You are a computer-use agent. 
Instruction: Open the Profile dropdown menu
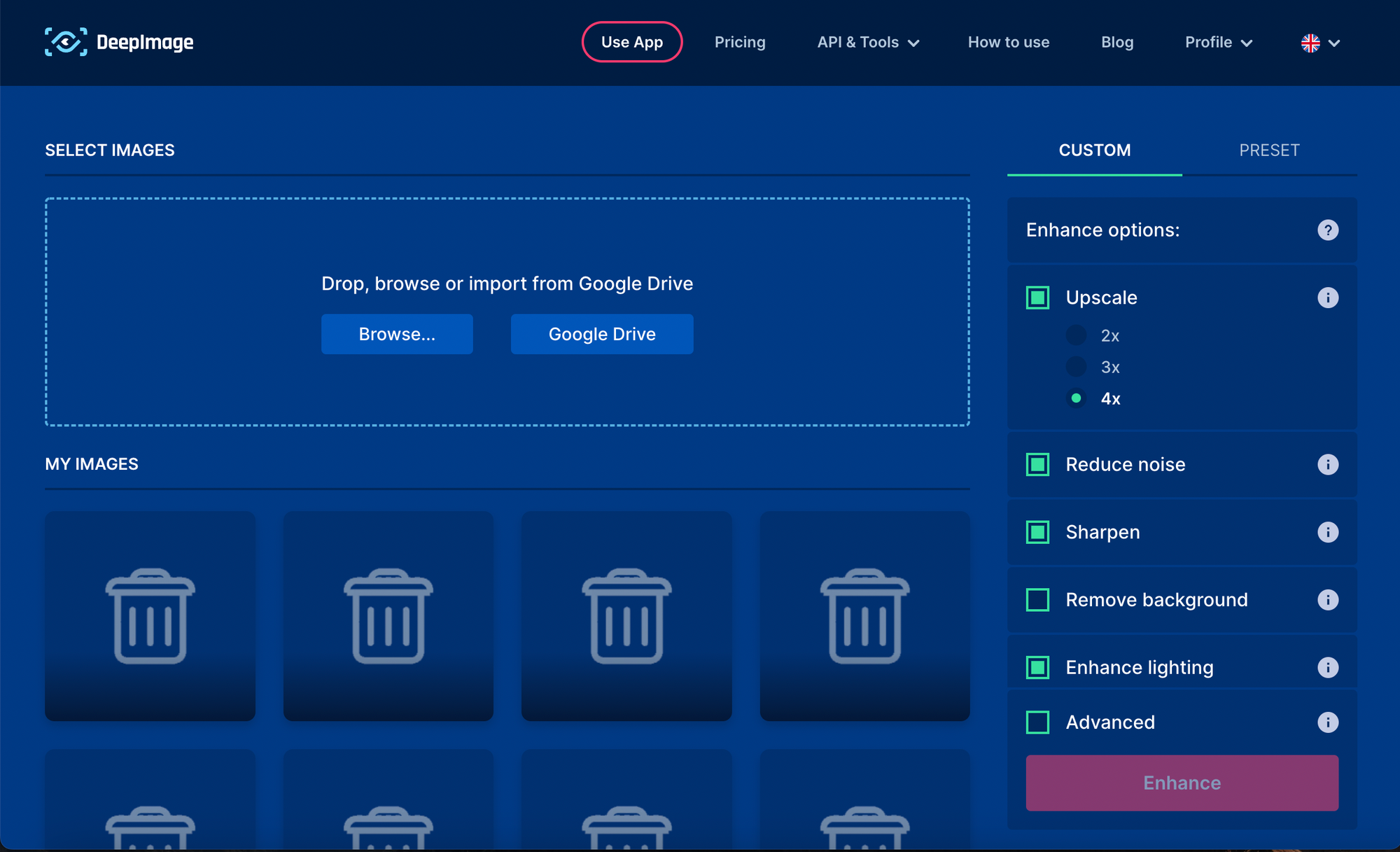click(1219, 43)
